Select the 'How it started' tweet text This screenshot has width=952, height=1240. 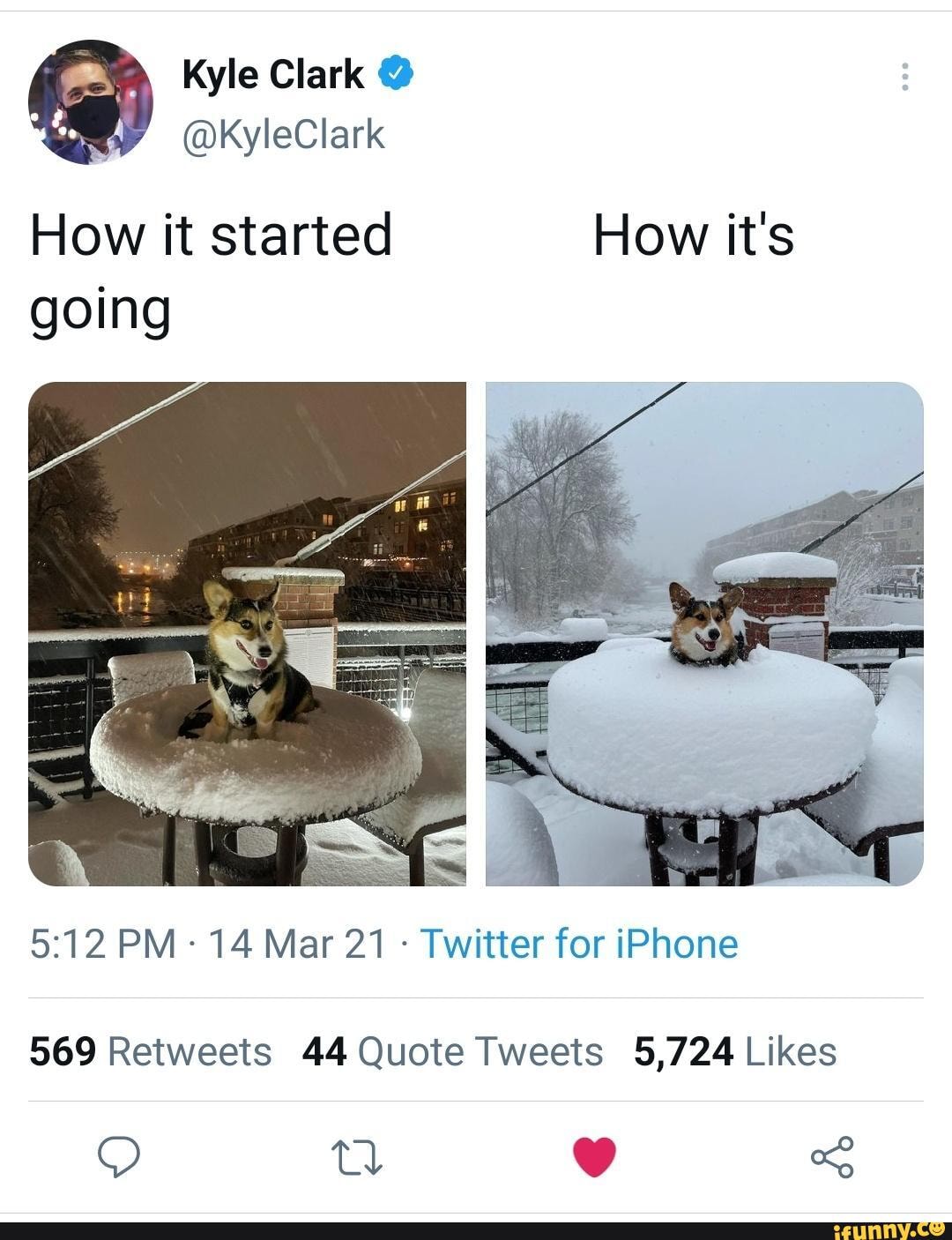[x=212, y=235]
